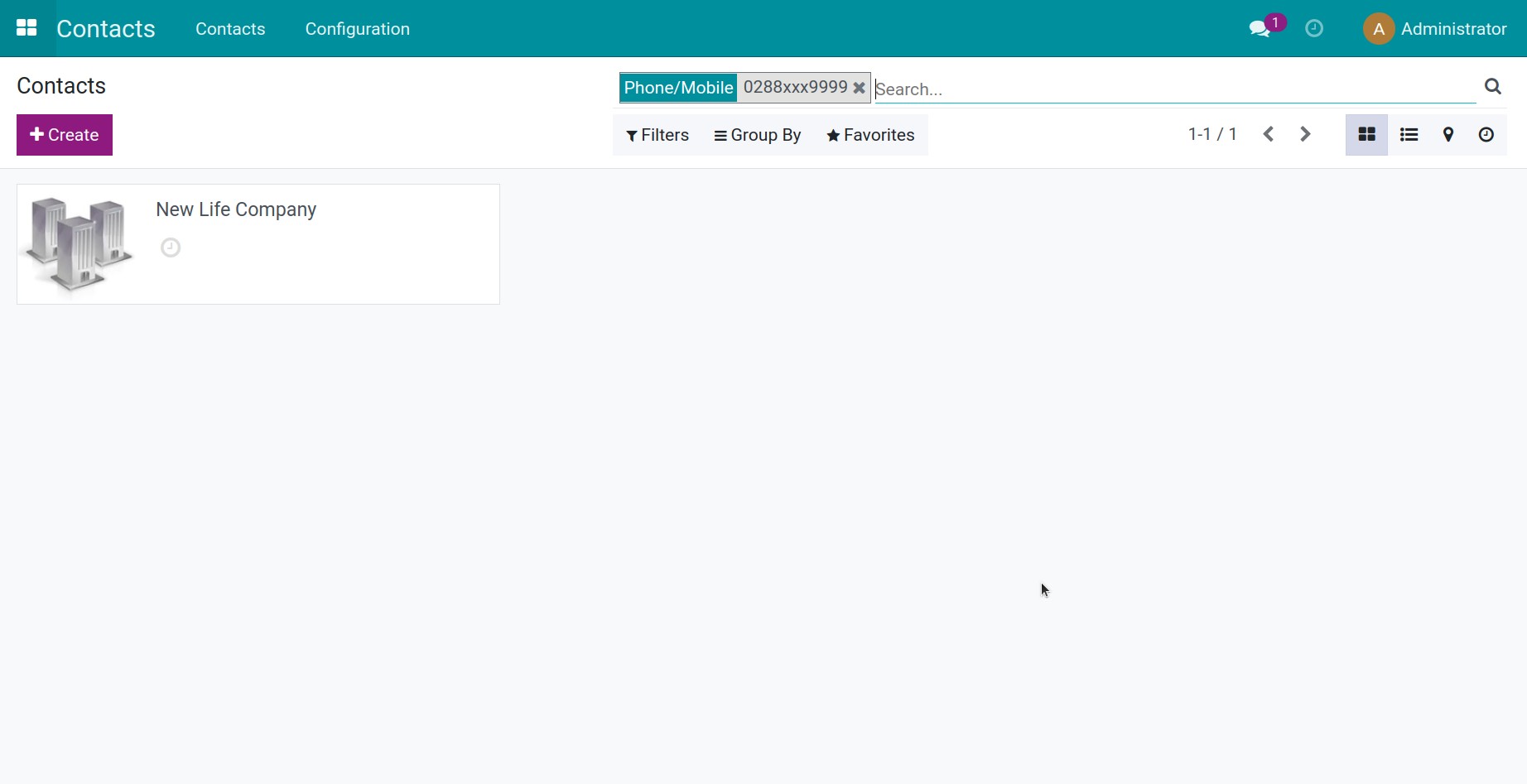1527x784 pixels.
Task: Go to the previous page of records
Action: coord(1268,134)
